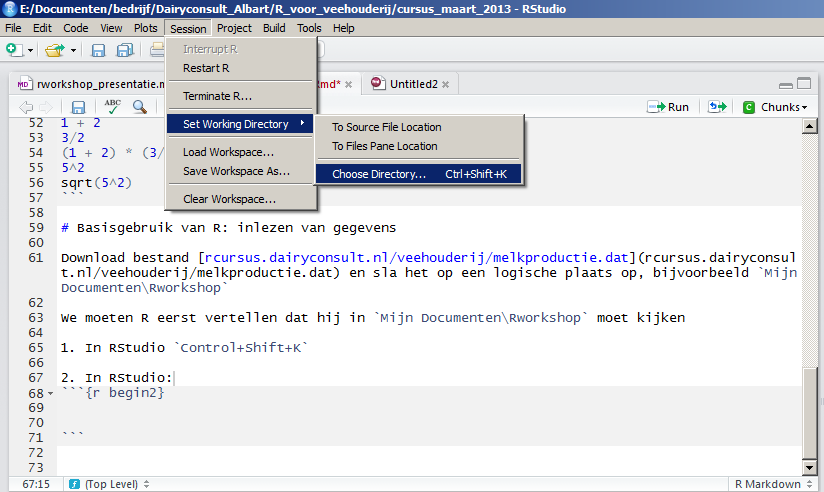Open the Edit menu
This screenshot has height=492, width=824.
tap(42, 28)
